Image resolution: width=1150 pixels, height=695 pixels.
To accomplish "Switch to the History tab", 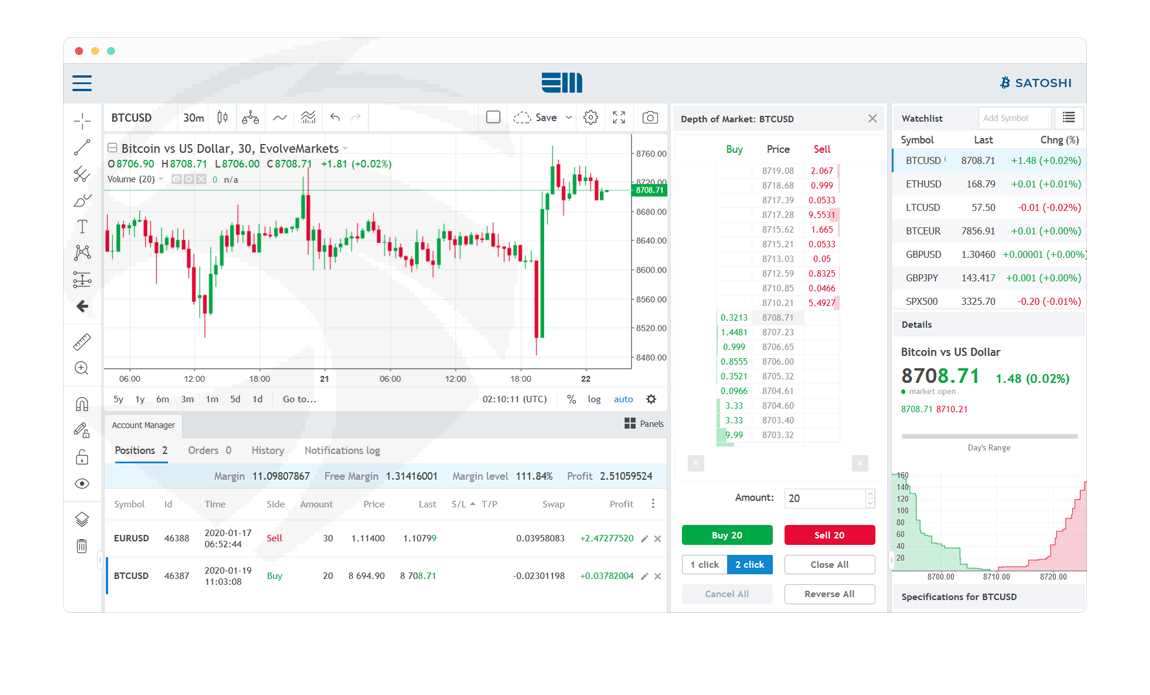I will pos(268,451).
